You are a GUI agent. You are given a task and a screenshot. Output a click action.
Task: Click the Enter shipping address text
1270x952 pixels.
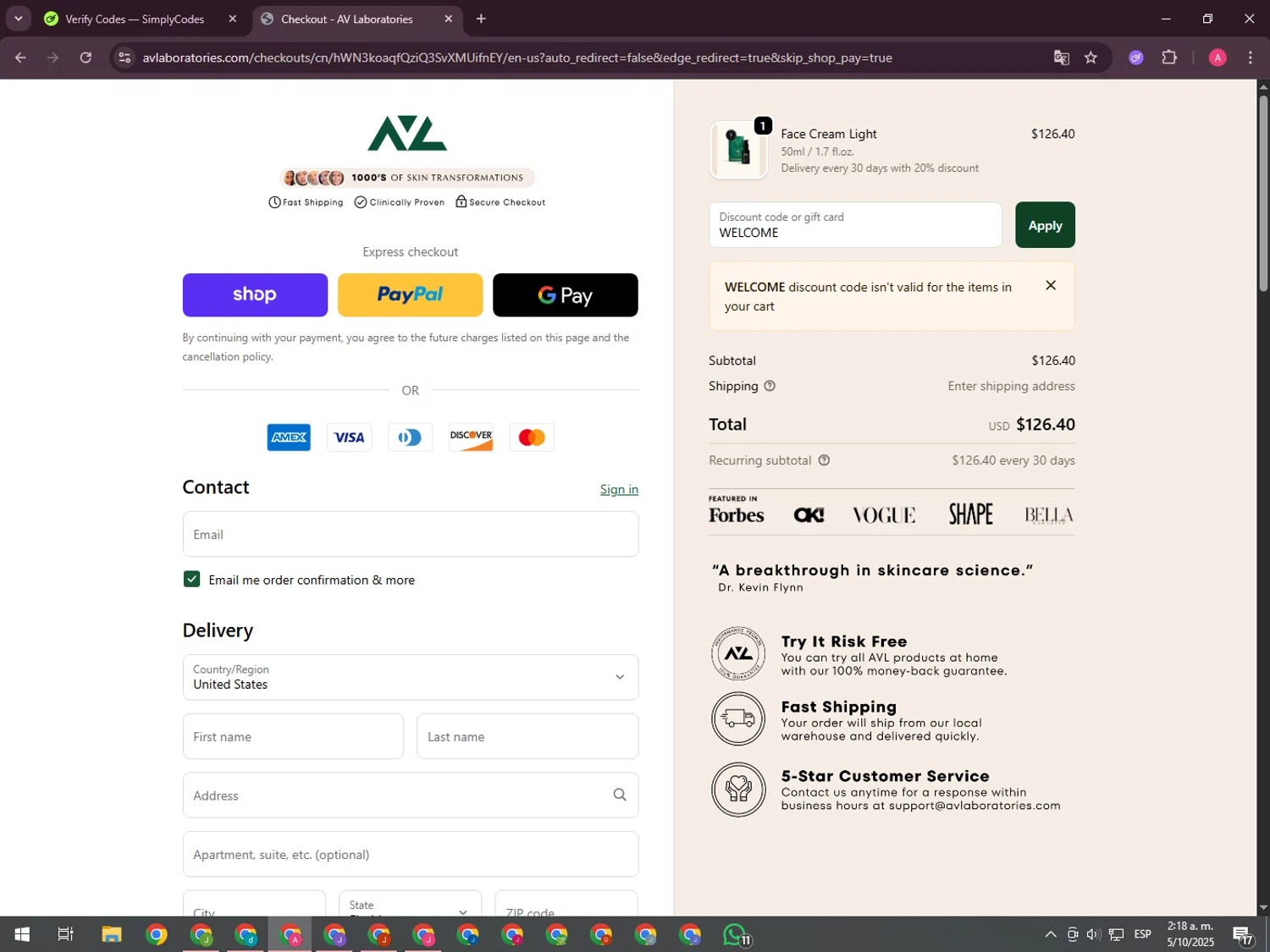(x=1011, y=386)
